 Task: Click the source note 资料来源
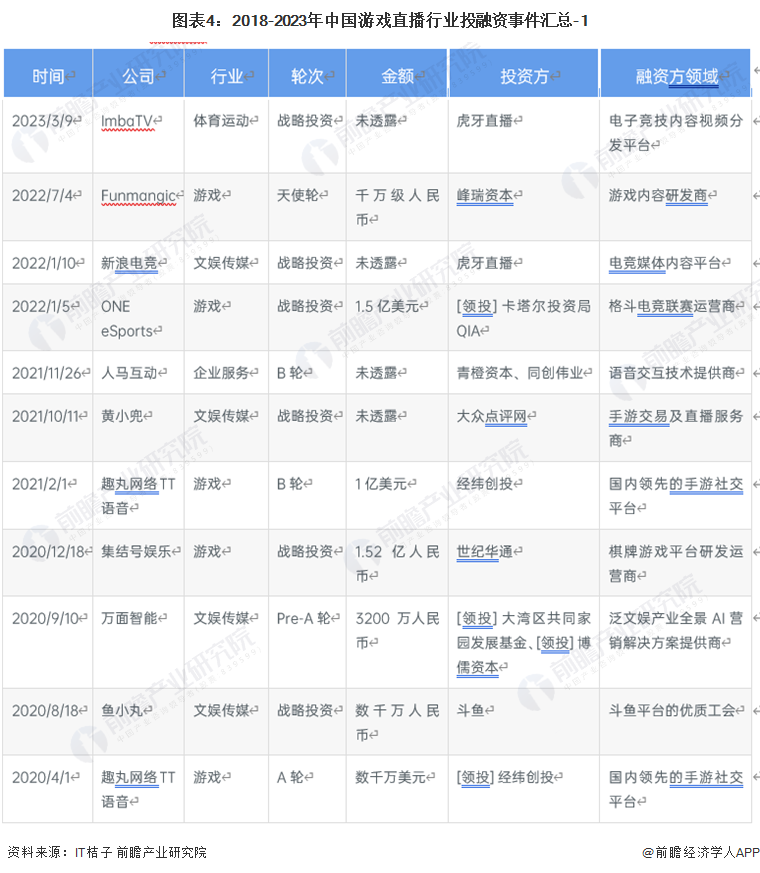(x=107, y=852)
